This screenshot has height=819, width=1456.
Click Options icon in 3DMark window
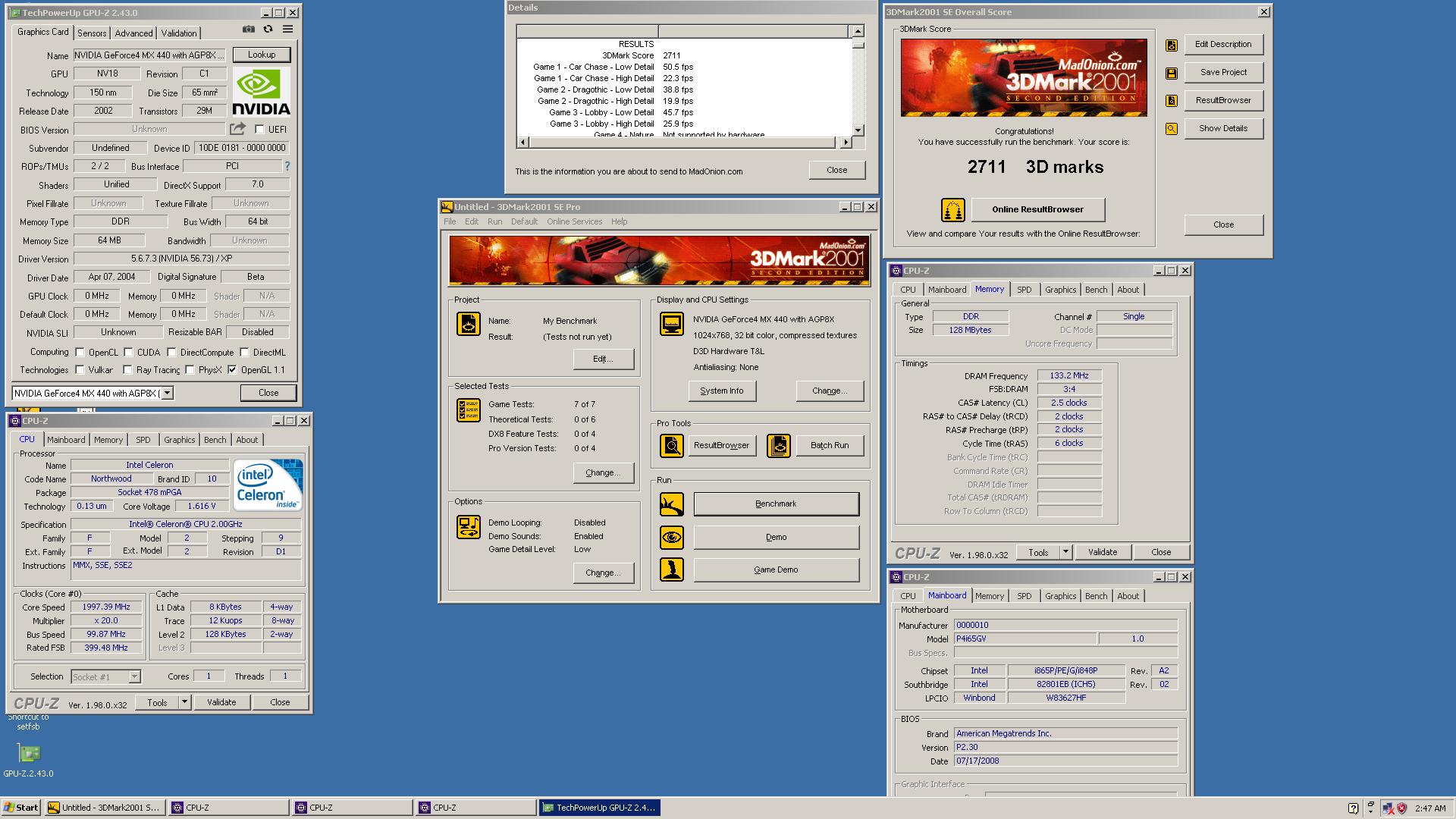point(469,527)
